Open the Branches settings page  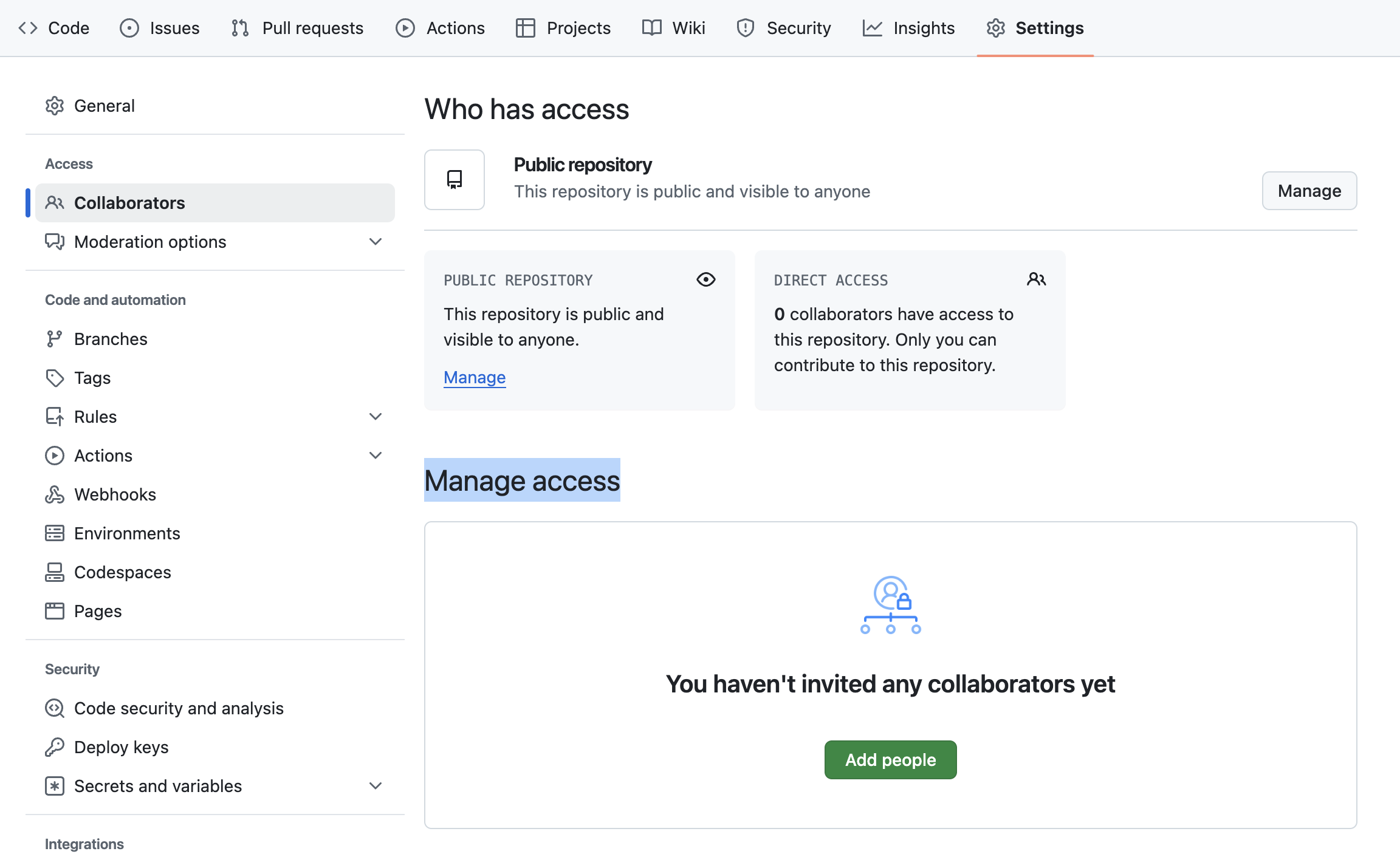111,339
